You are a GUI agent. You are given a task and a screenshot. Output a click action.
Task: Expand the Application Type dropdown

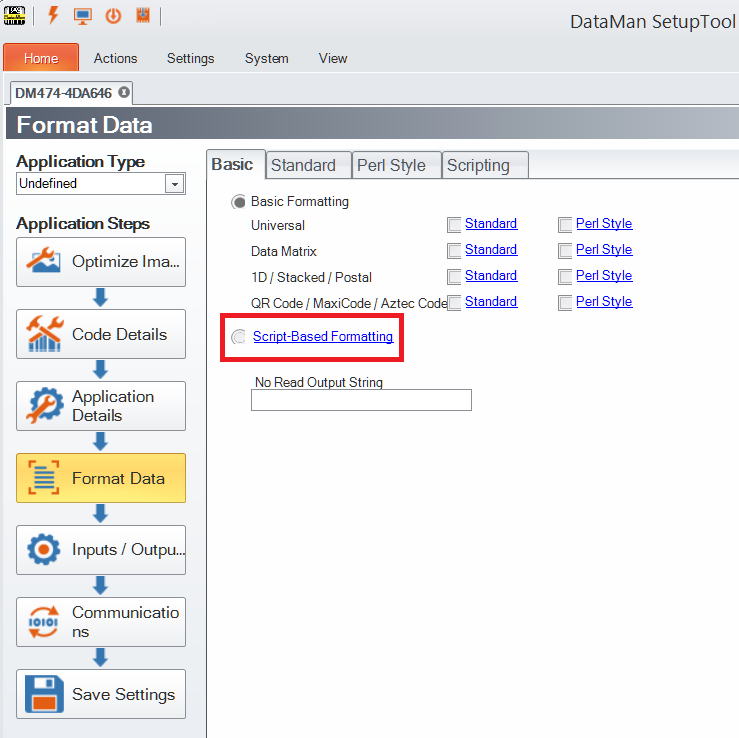[x=175, y=184]
